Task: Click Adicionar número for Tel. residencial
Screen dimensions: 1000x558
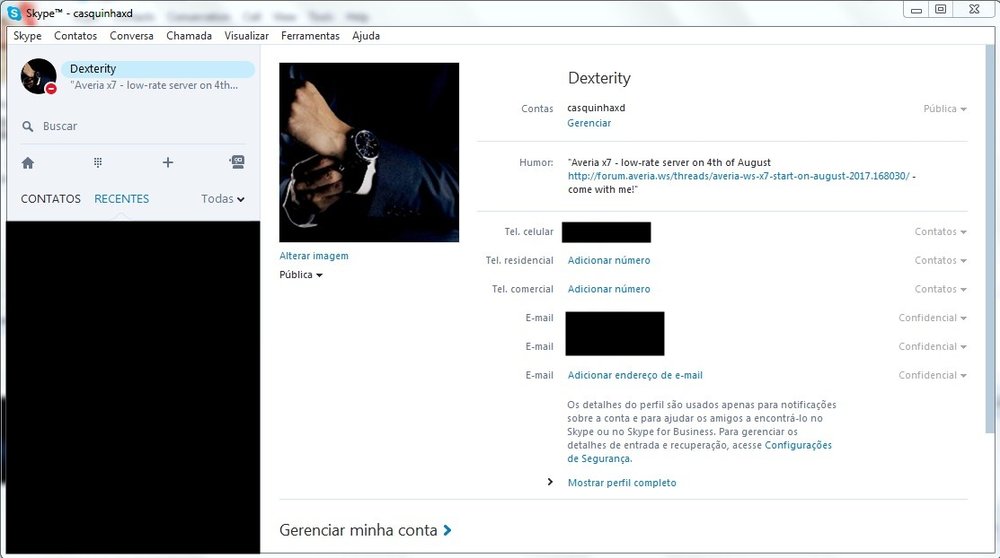Action: click(609, 260)
